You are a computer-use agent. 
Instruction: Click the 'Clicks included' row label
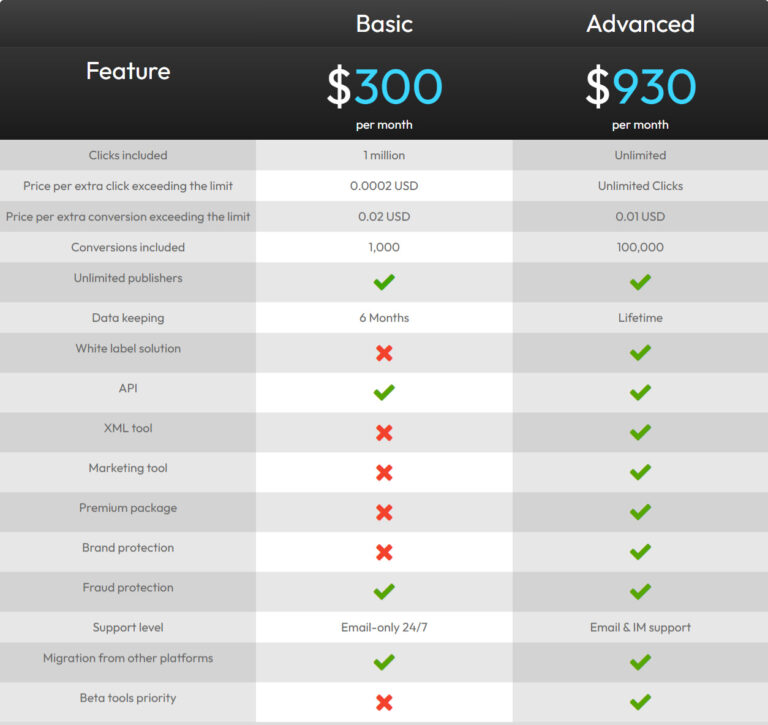[128, 155]
